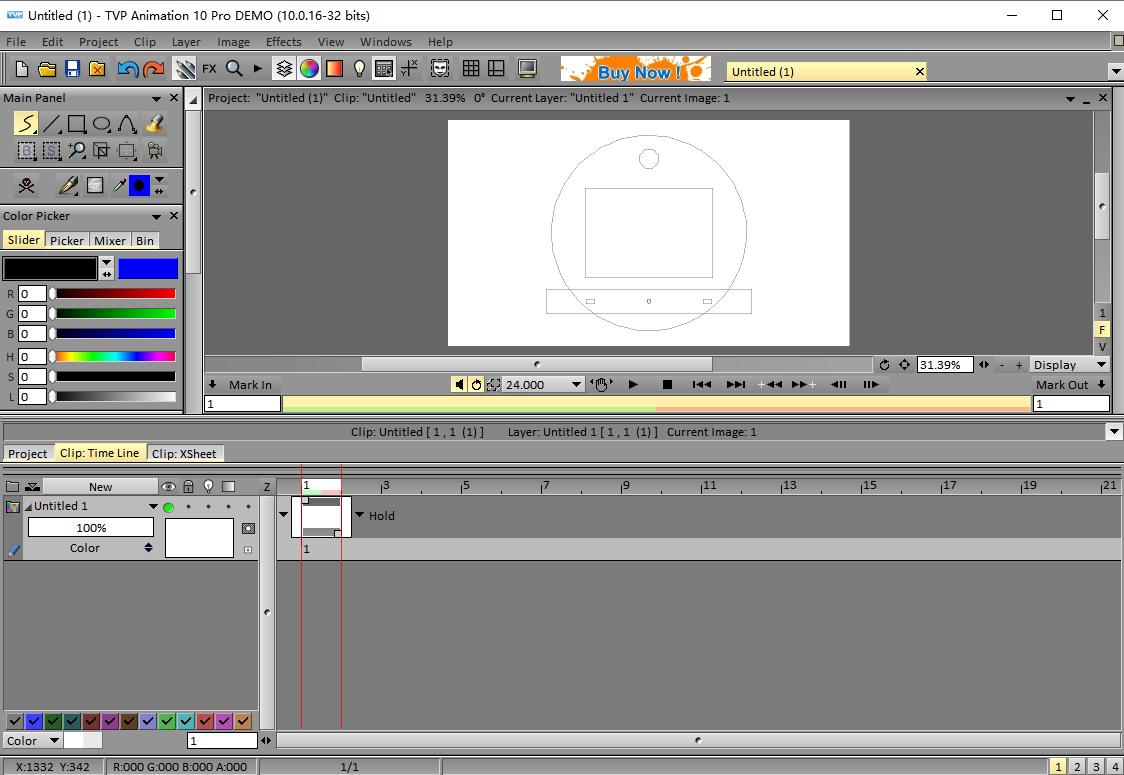This screenshot has height=775, width=1124.
Task: Click the light bulb light table icon
Action: [359, 69]
